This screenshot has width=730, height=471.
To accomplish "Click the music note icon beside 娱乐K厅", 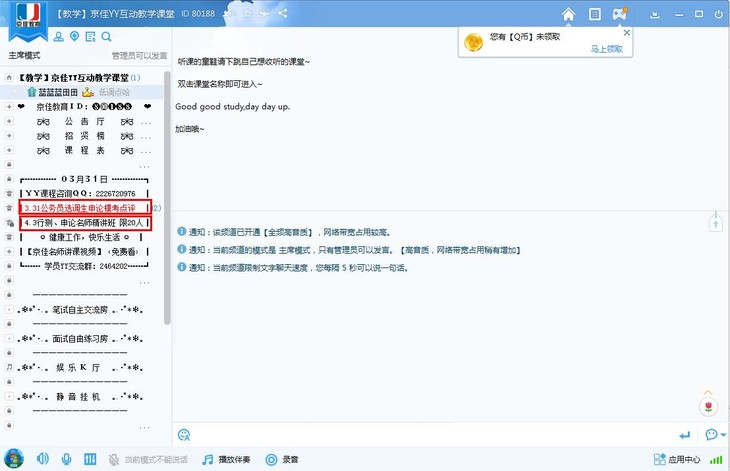I will point(9,367).
